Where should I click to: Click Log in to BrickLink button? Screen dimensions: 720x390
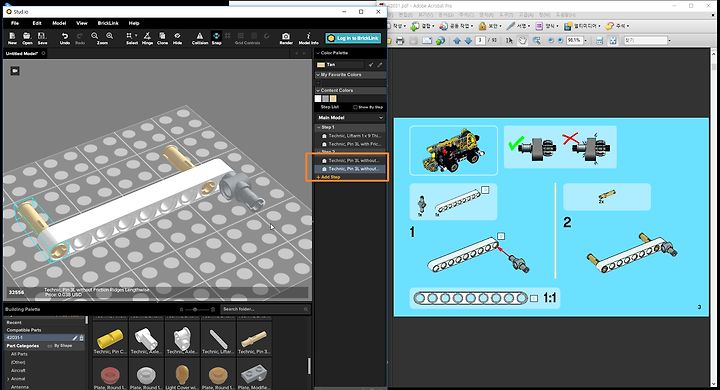pyautogui.click(x=353, y=38)
